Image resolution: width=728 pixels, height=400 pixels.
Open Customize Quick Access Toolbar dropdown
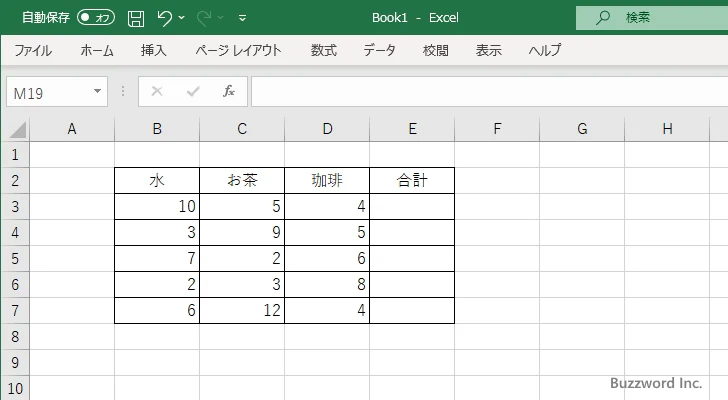242,18
